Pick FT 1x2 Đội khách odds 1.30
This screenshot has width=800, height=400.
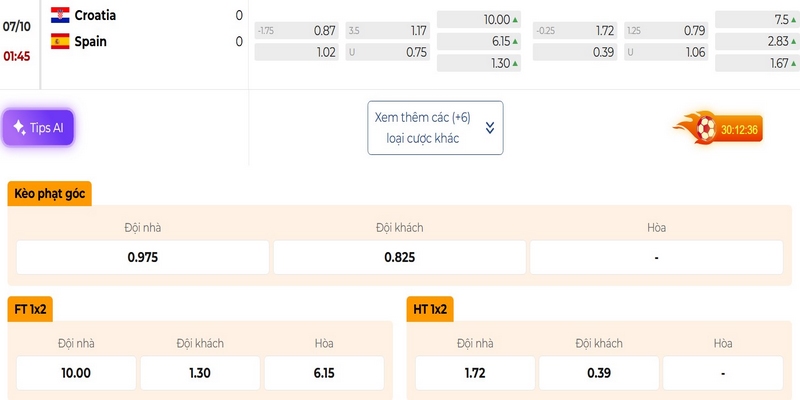tap(200, 373)
